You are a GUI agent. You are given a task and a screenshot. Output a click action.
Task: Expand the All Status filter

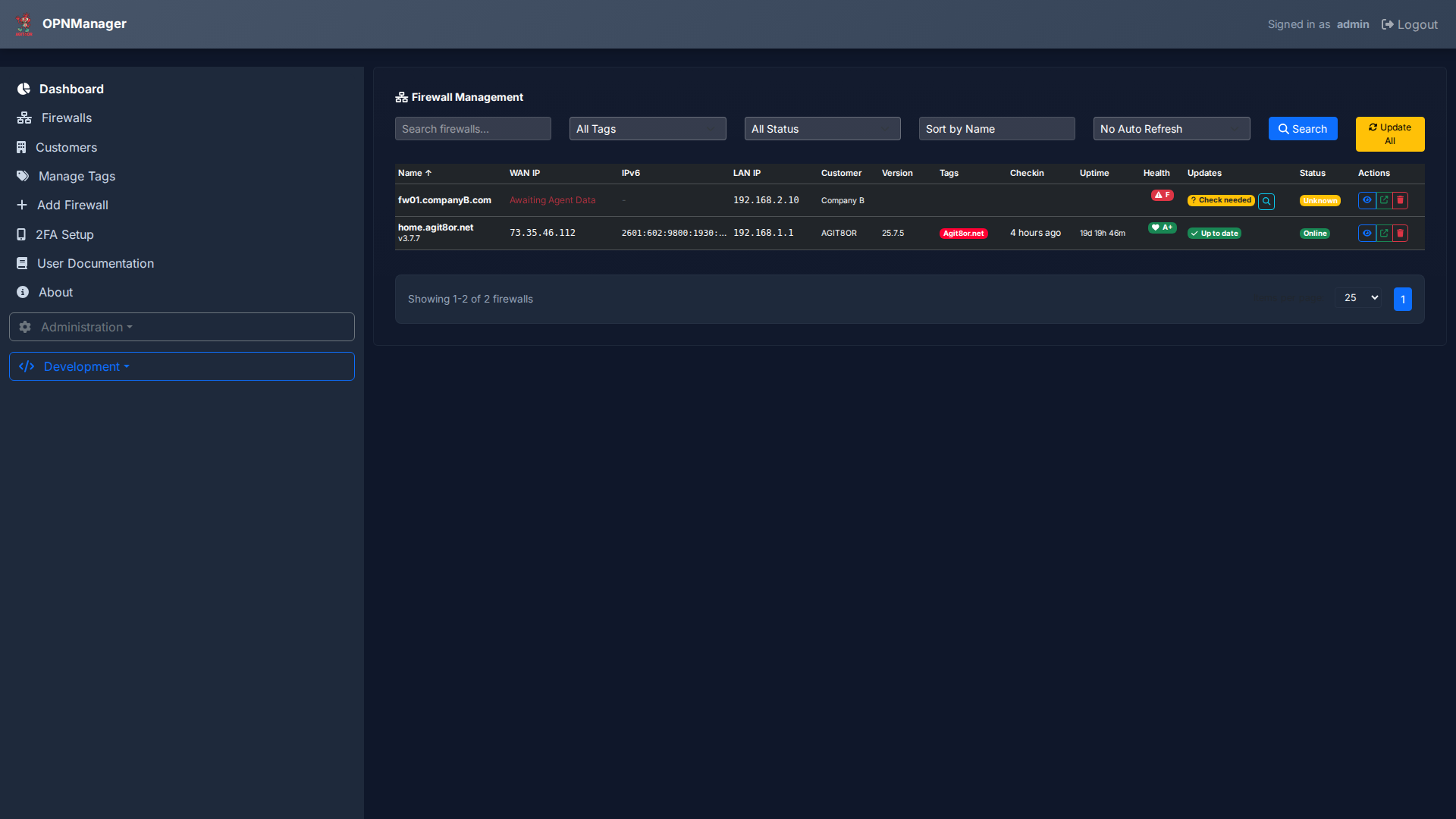[x=821, y=128]
